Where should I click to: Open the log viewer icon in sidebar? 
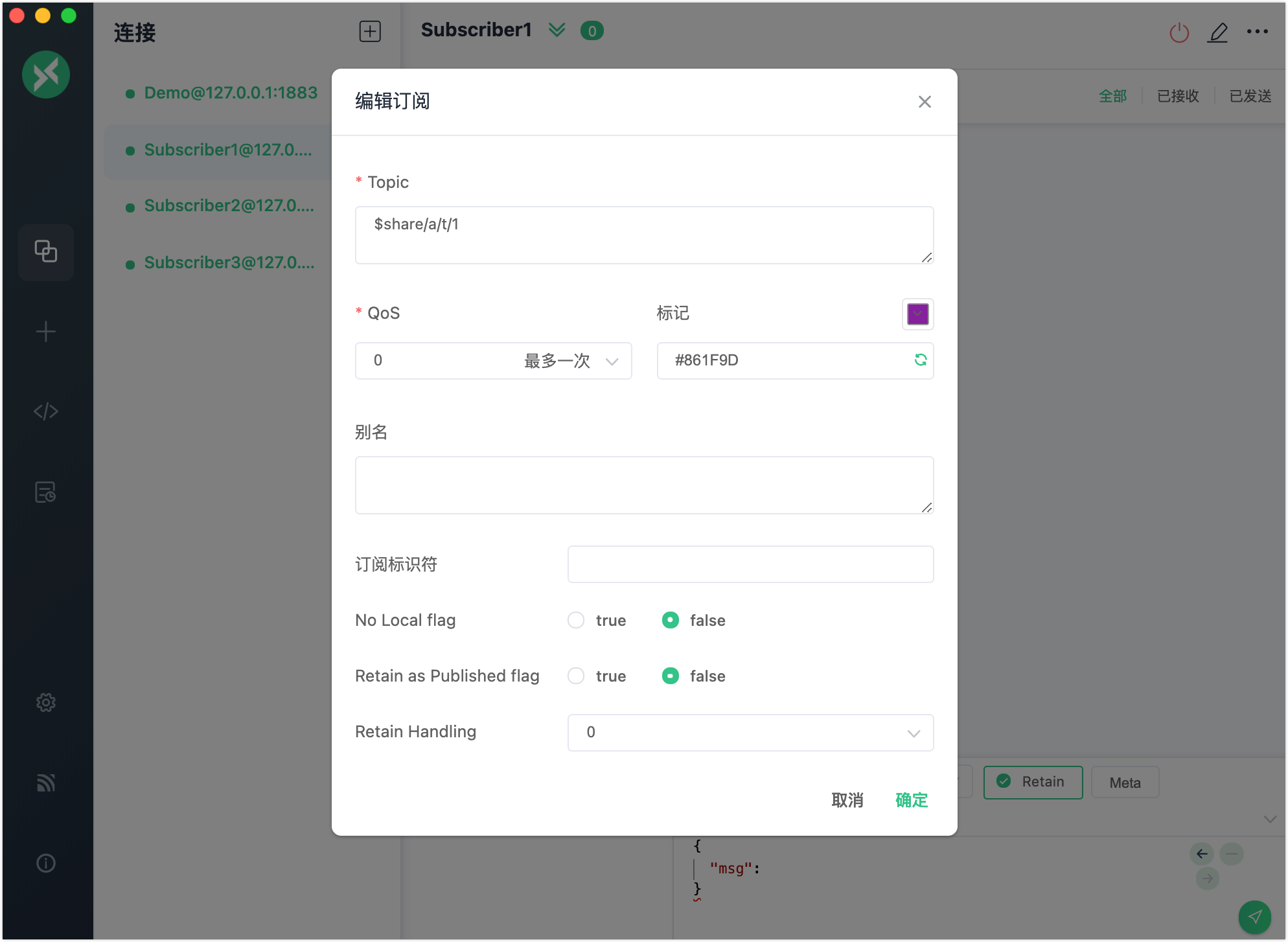[x=46, y=492]
